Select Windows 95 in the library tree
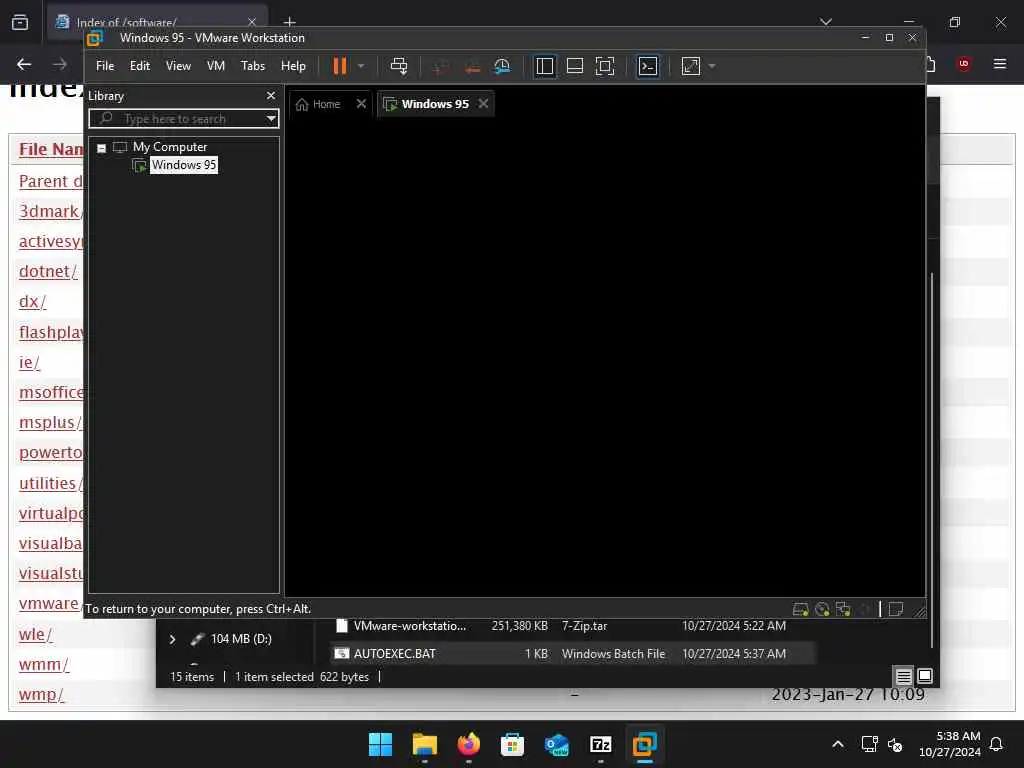 coord(184,165)
